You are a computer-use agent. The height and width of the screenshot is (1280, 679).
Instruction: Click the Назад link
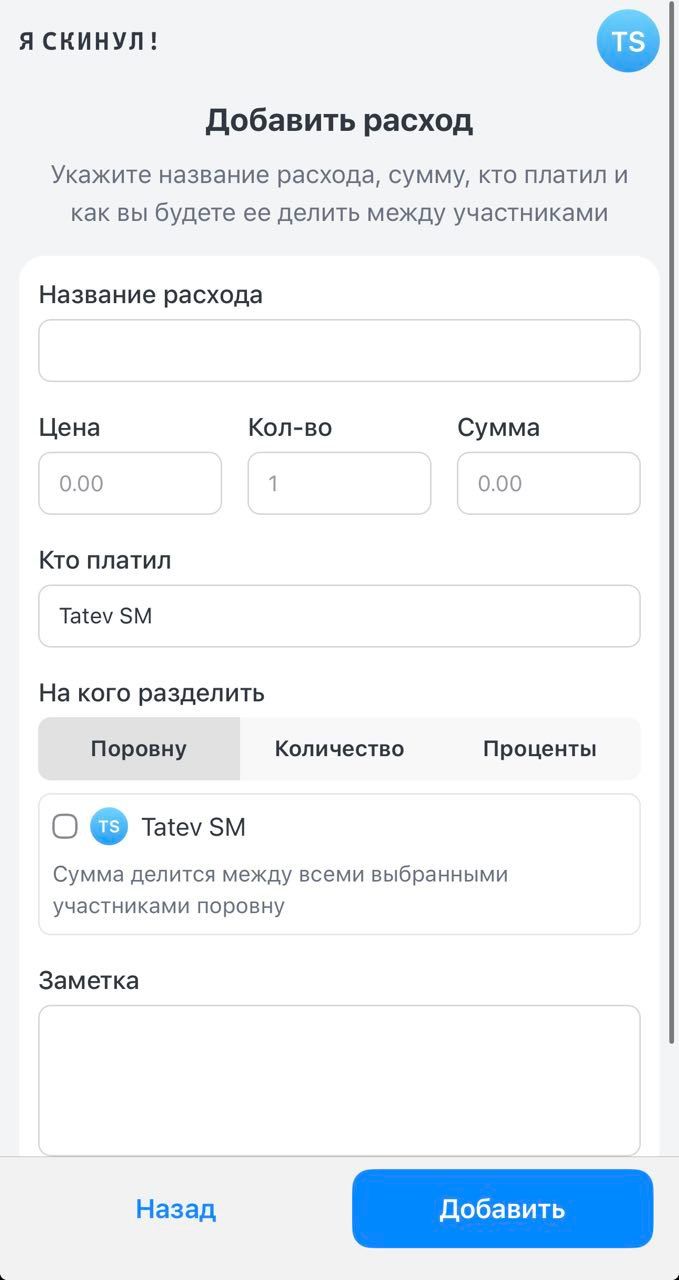175,1208
